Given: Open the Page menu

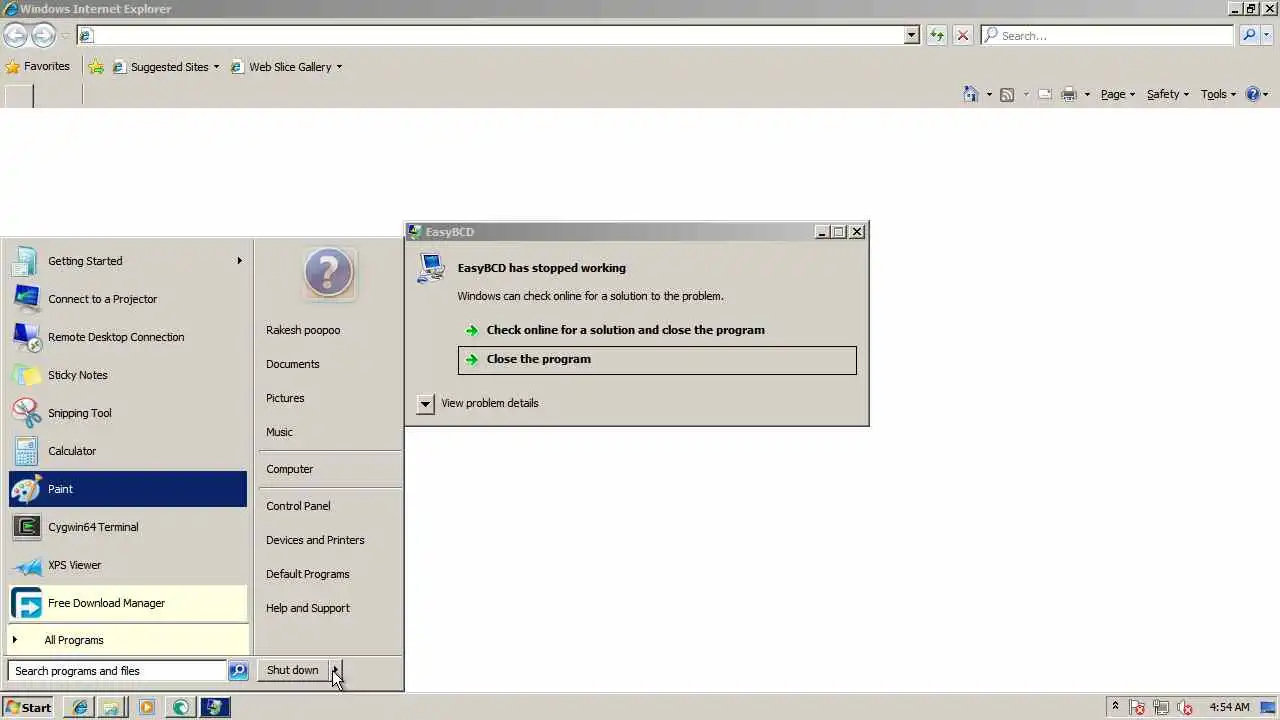Looking at the screenshot, I should point(1118,94).
